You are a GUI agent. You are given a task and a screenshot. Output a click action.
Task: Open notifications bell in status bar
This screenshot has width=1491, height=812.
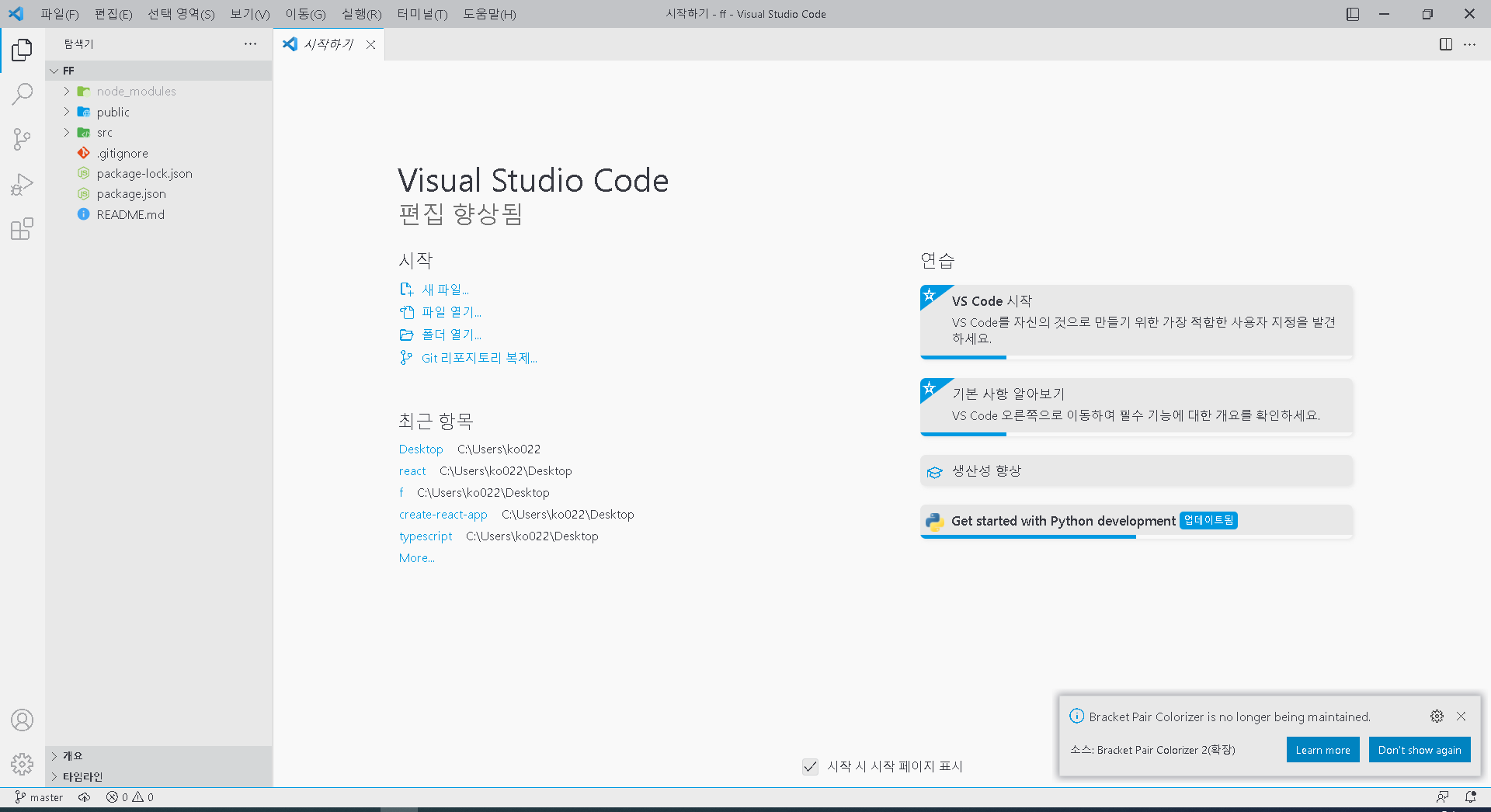coord(1470,797)
